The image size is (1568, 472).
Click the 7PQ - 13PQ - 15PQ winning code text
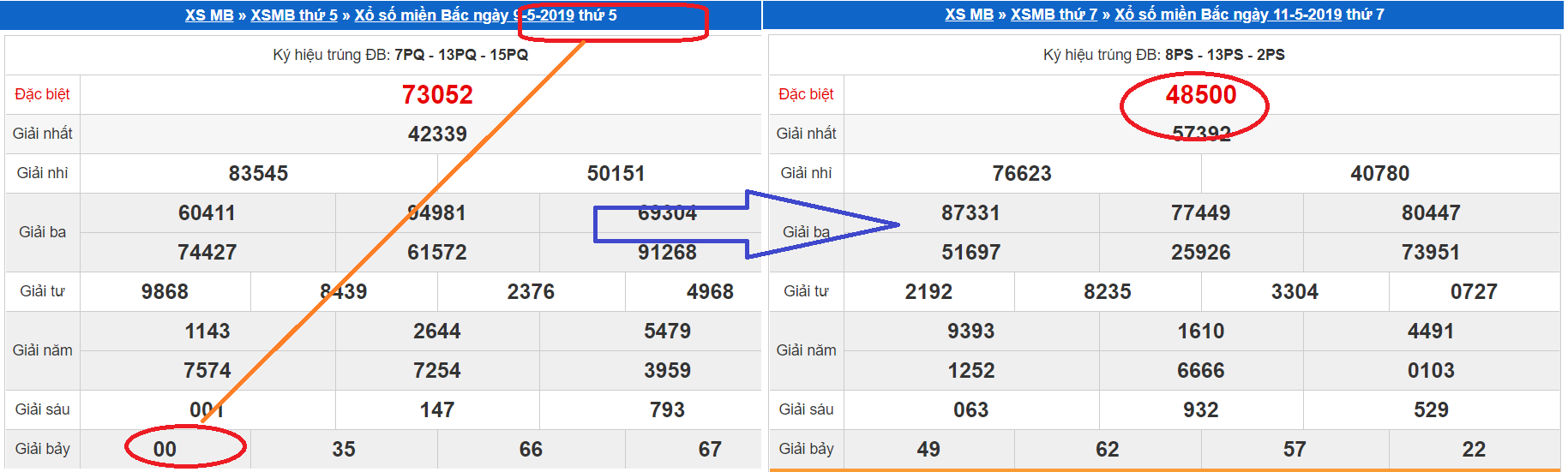coord(461,55)
